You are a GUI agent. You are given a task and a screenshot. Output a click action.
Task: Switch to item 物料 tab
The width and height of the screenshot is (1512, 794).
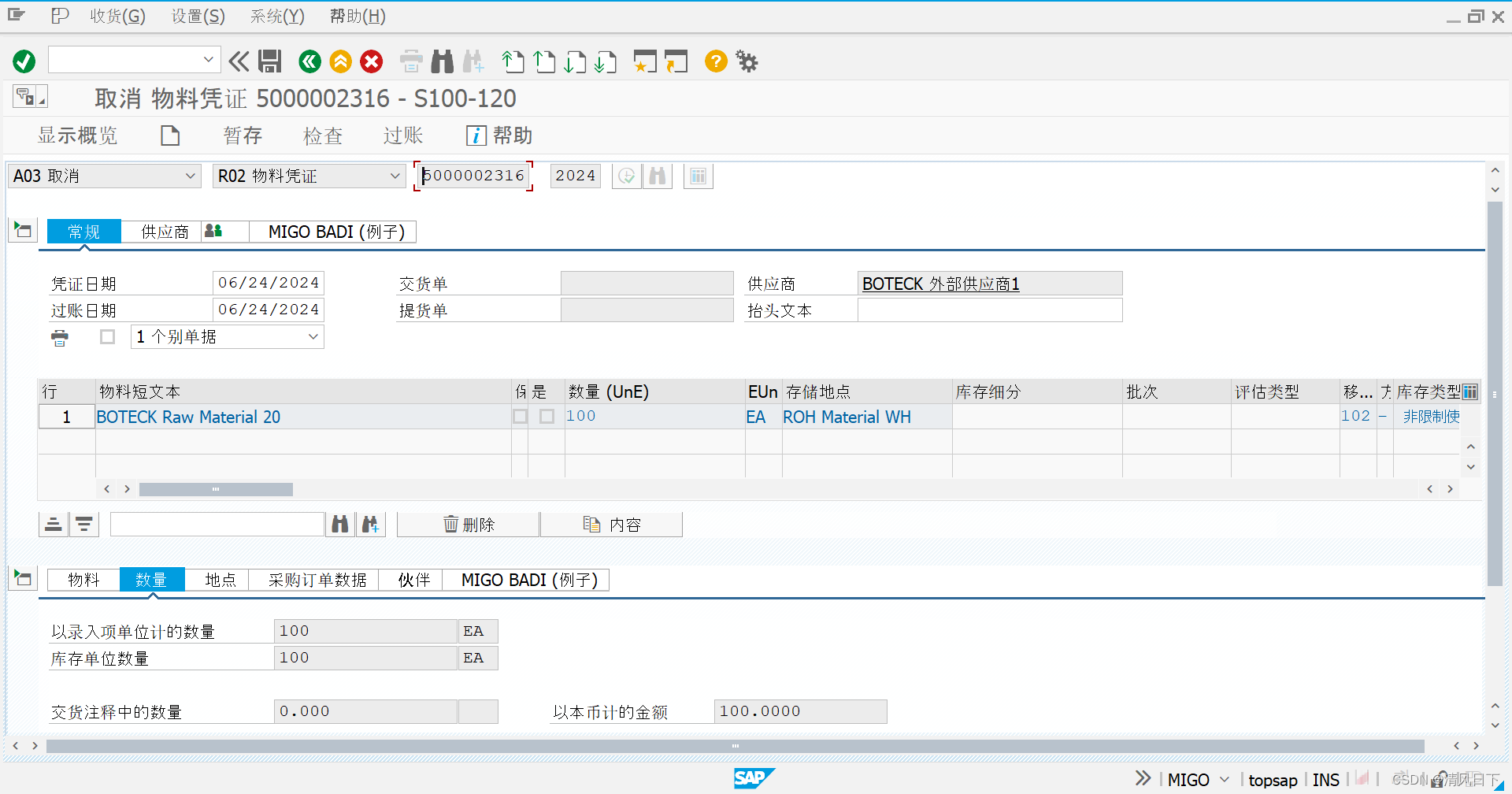(x=83, y=580)
